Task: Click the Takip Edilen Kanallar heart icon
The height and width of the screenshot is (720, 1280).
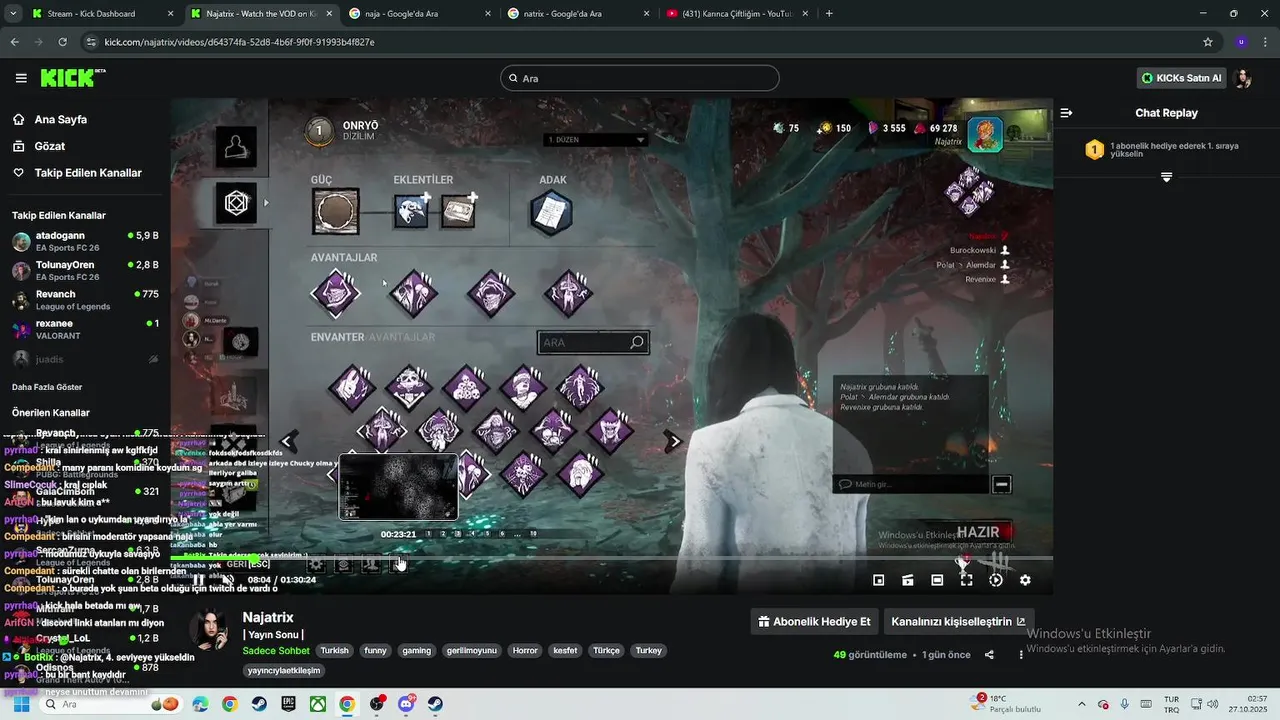Action: (x=19, y=172)
